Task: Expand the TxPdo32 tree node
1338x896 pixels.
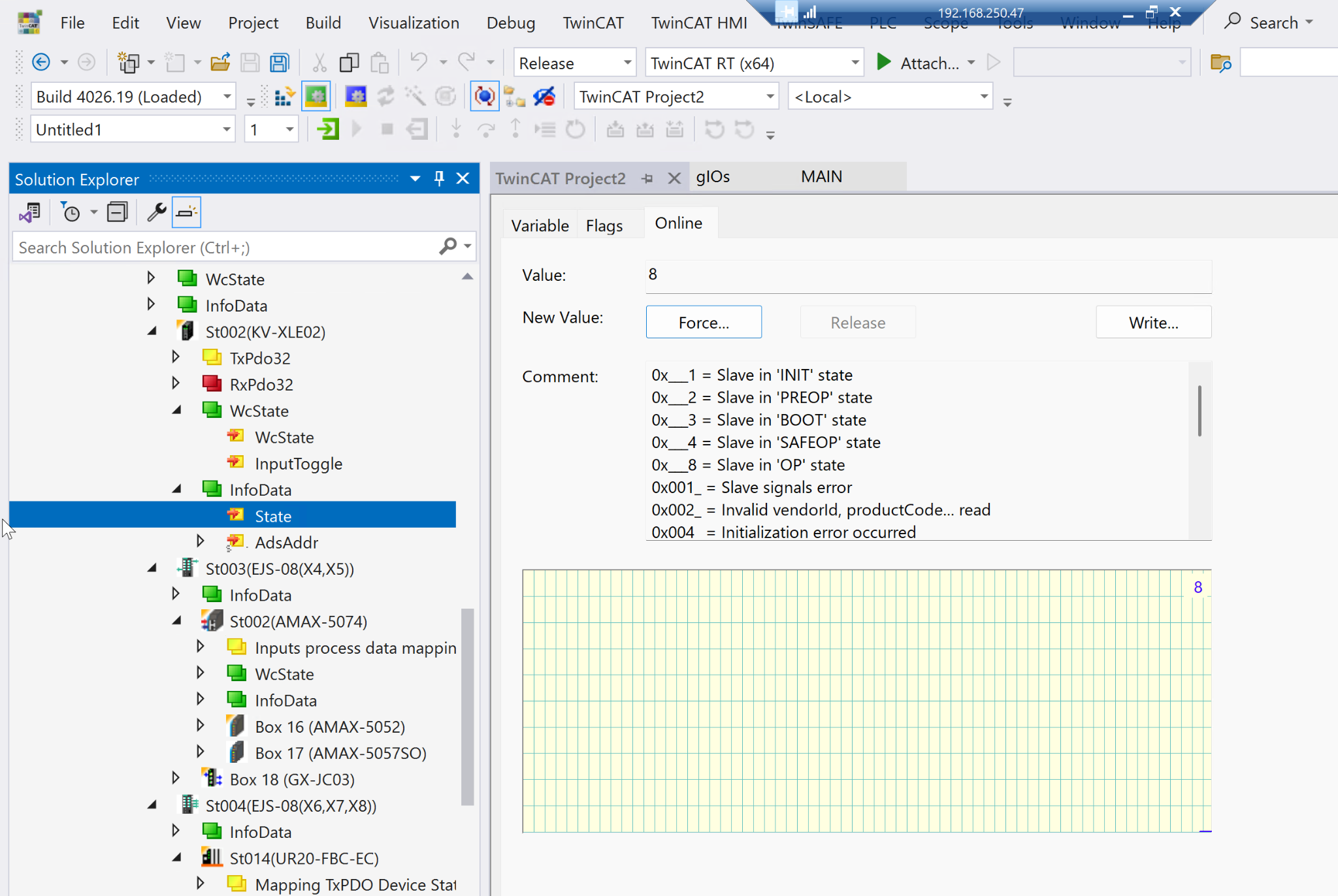Action: tap(176, 358)
